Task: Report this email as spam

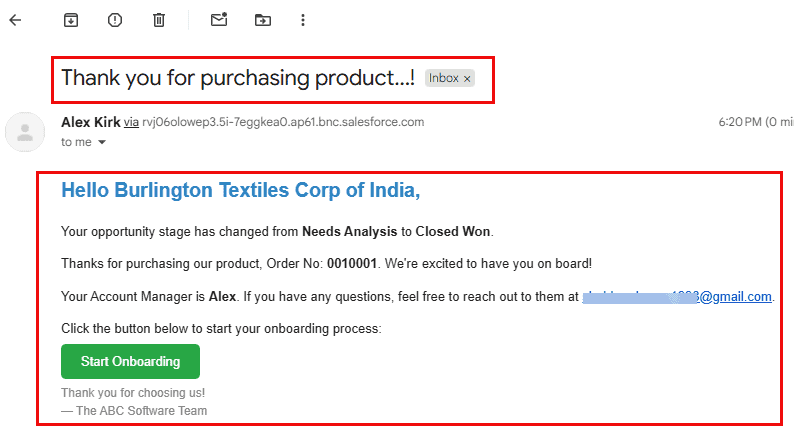Action: coord(114,20)
